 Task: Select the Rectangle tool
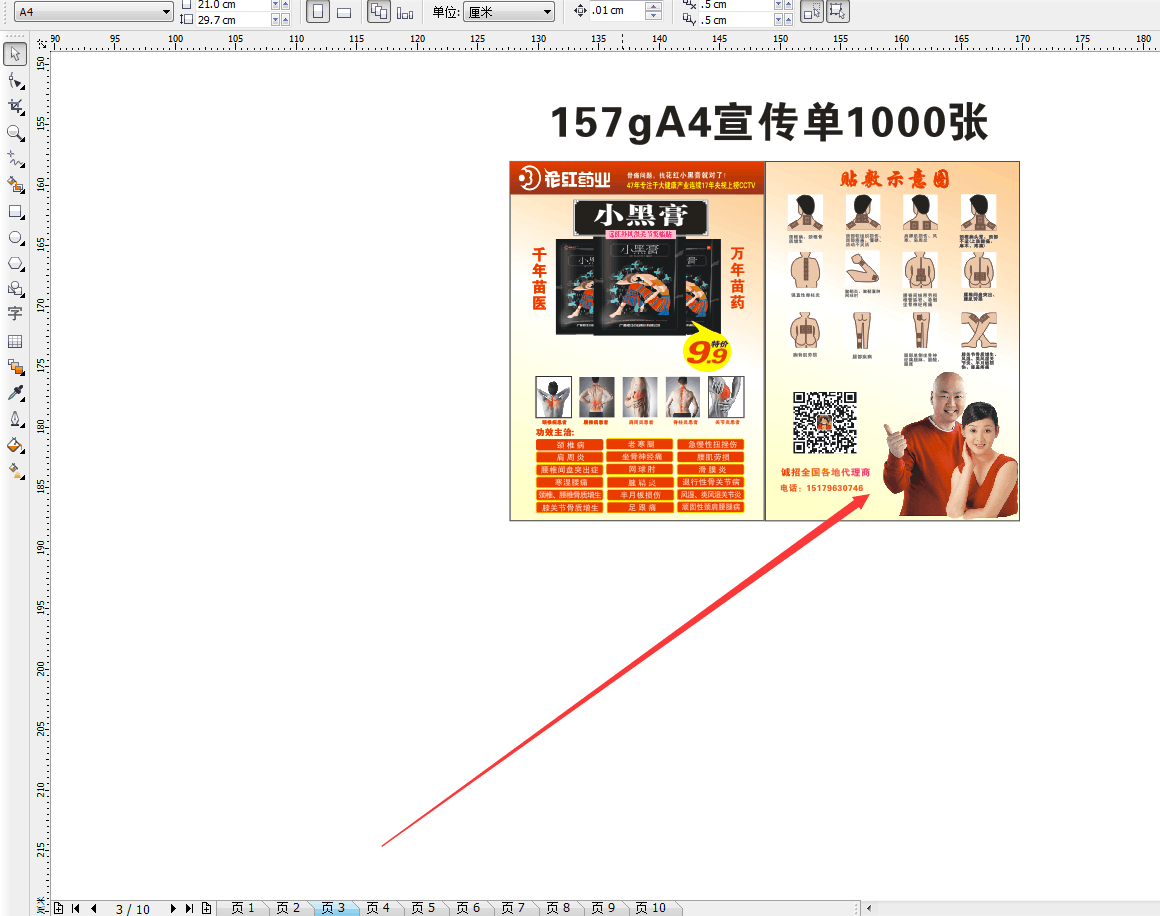[x=15, y=212]
